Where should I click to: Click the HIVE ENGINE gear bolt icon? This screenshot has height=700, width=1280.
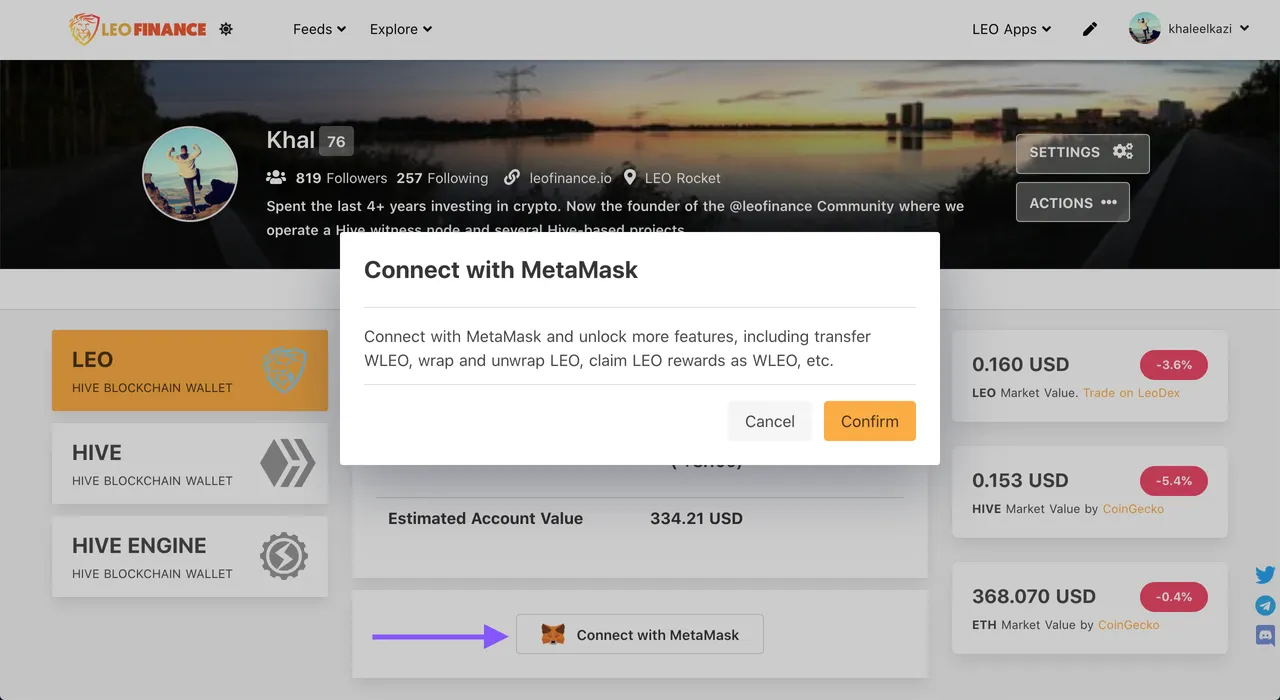284,556
